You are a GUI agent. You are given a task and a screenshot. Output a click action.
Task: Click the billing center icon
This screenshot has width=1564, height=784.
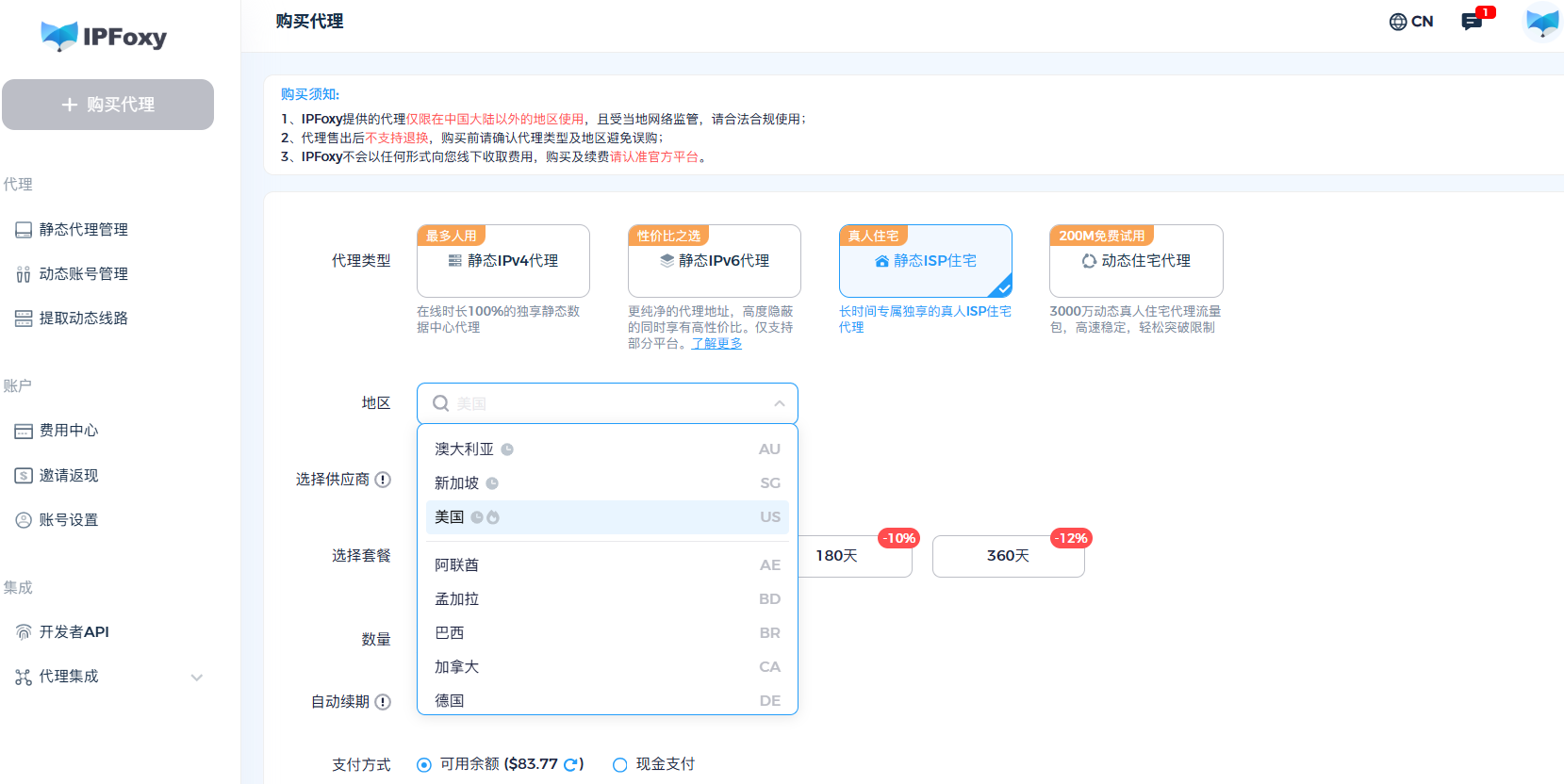click(x=24, y=431)
